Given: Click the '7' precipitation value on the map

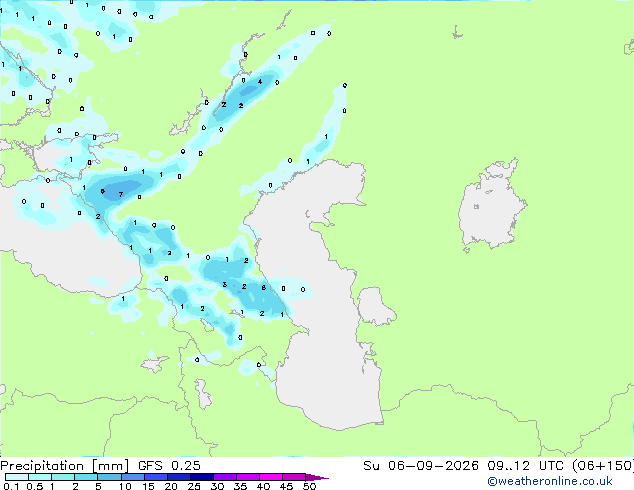Looking at the screenshot, I should 120,195.
